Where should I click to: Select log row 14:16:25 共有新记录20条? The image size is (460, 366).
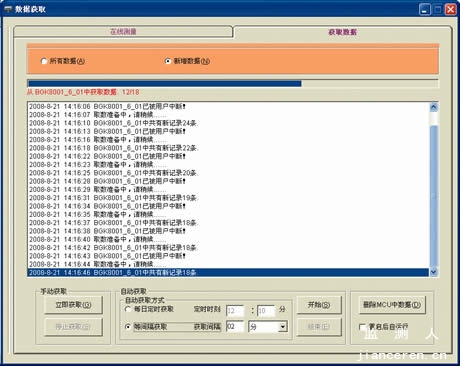228,173
